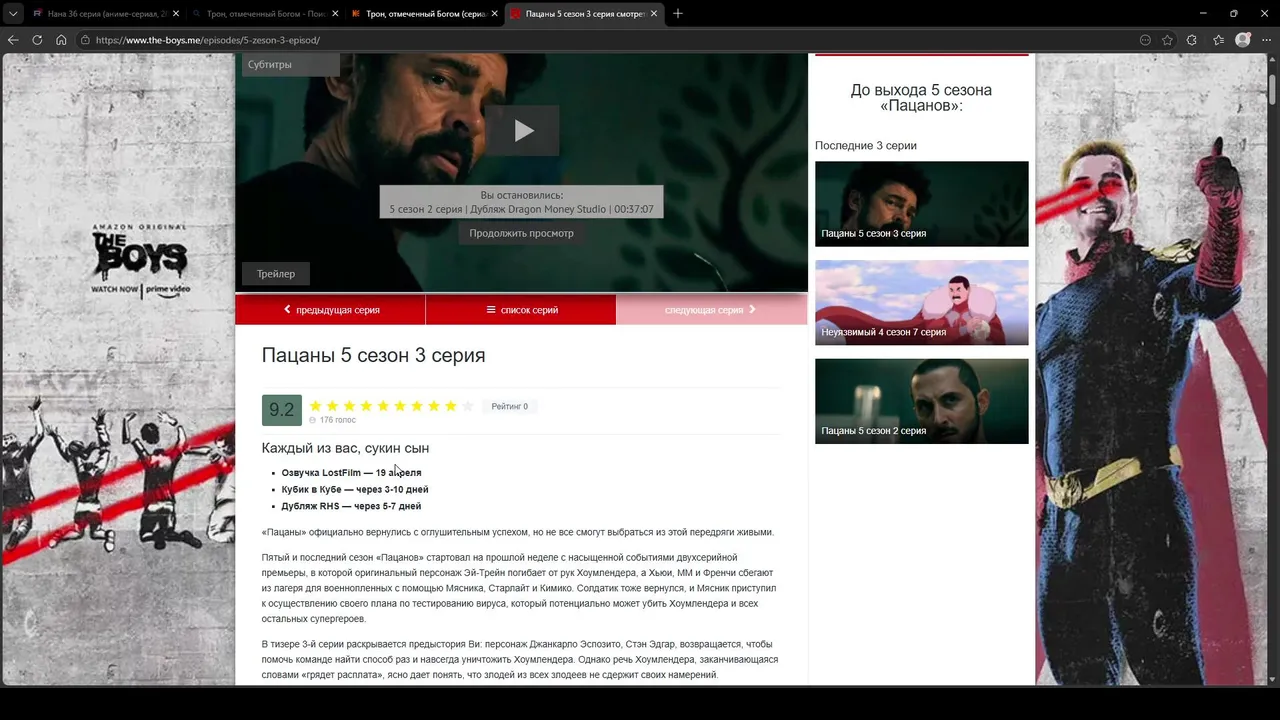
Task: Open the 'список серий' episode list
Action: coord(522,310)
